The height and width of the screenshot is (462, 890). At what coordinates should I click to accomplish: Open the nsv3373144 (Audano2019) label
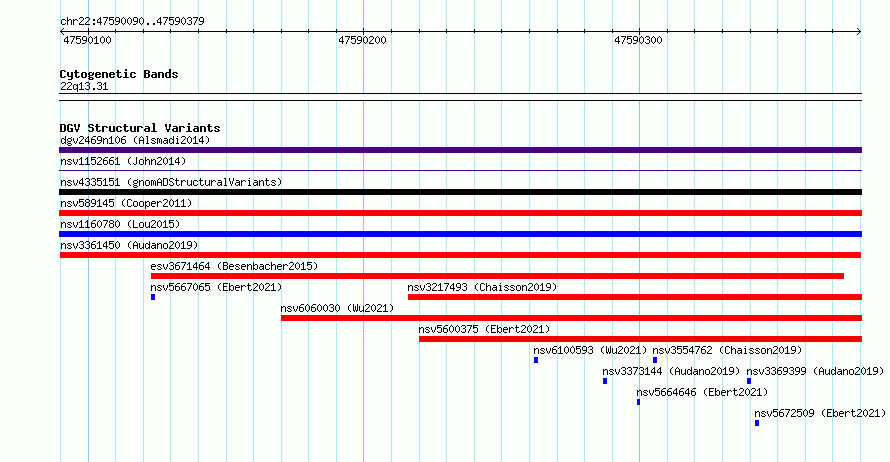coord(671,371)
